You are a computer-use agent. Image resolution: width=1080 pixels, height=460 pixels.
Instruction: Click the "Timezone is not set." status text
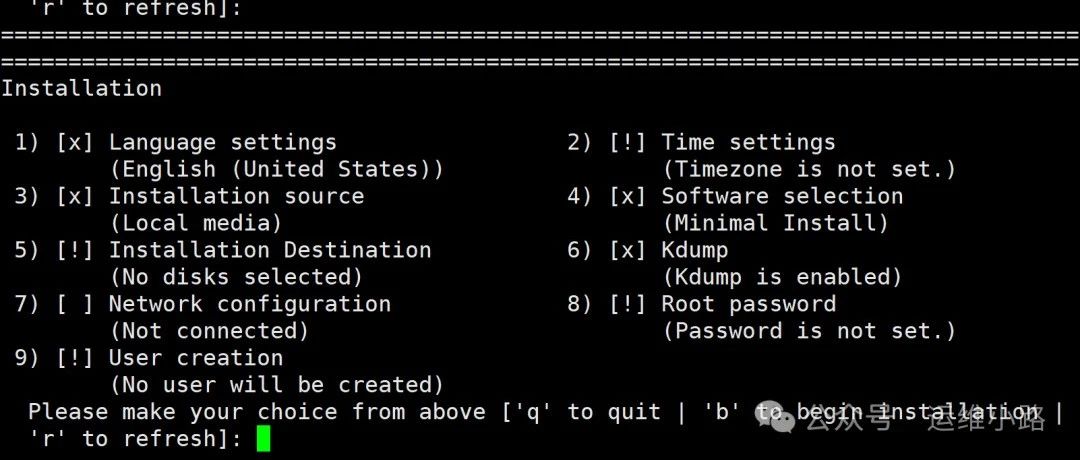pyautogui.click(x=809, y=169)
